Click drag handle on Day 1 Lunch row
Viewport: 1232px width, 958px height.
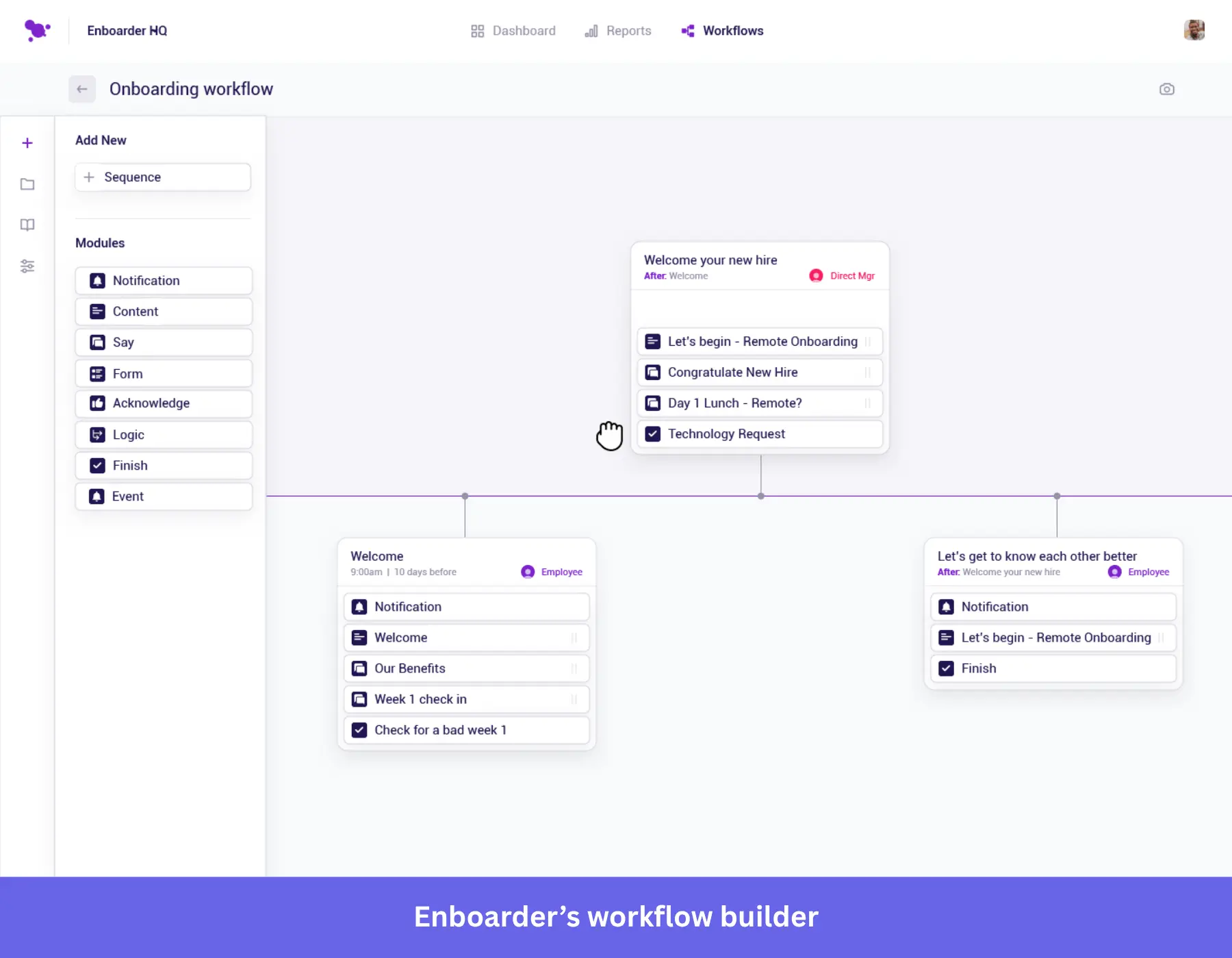867,403
